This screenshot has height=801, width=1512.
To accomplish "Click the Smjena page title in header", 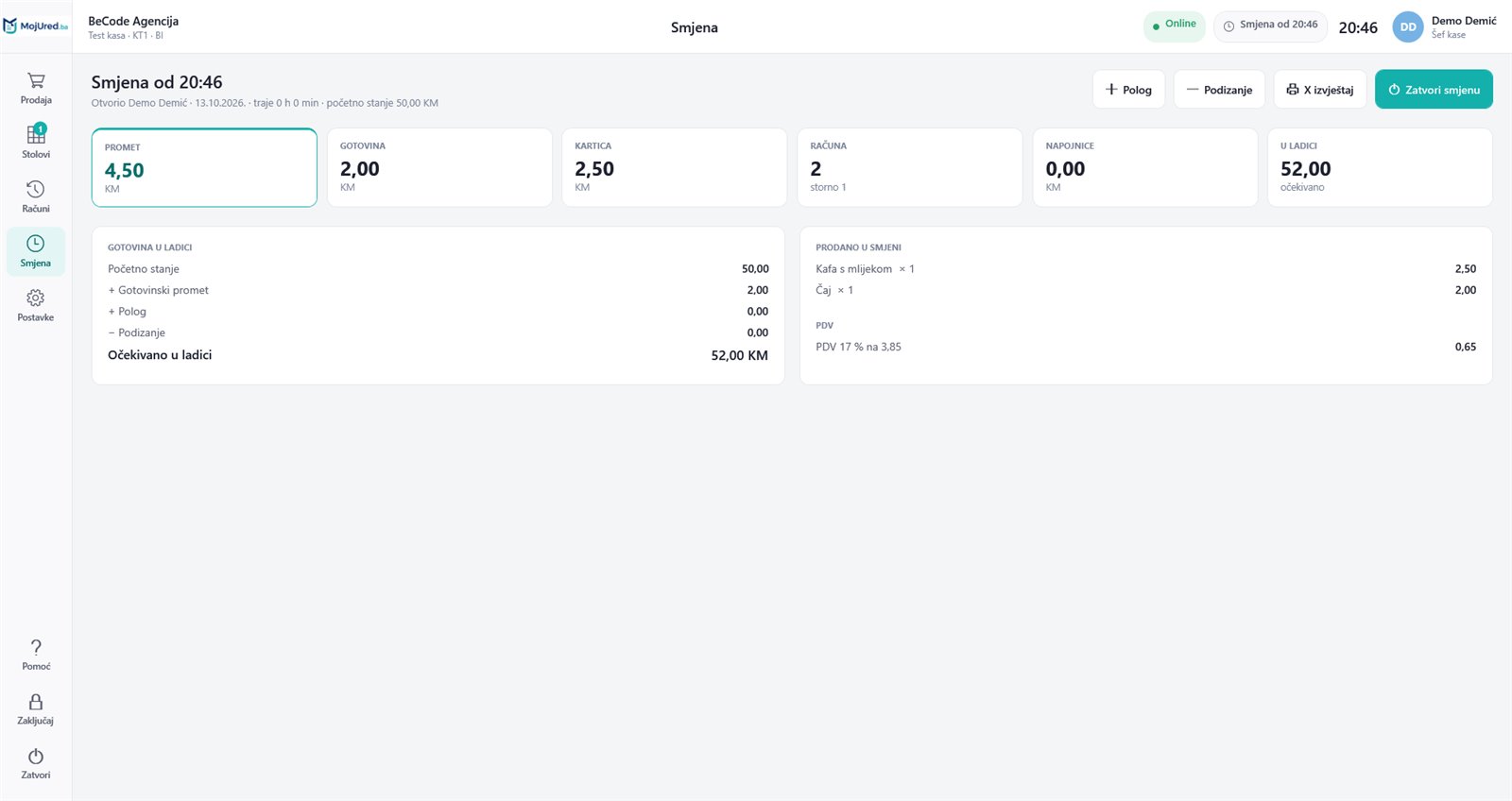I will [695, 27].
